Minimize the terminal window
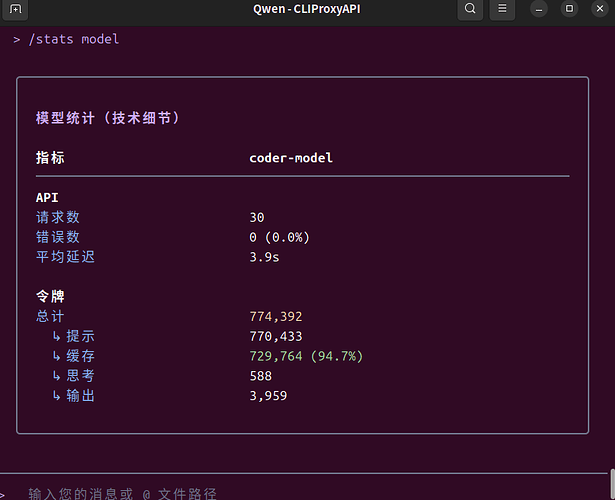Screen dimensions: 615x500 coord(539,9)
